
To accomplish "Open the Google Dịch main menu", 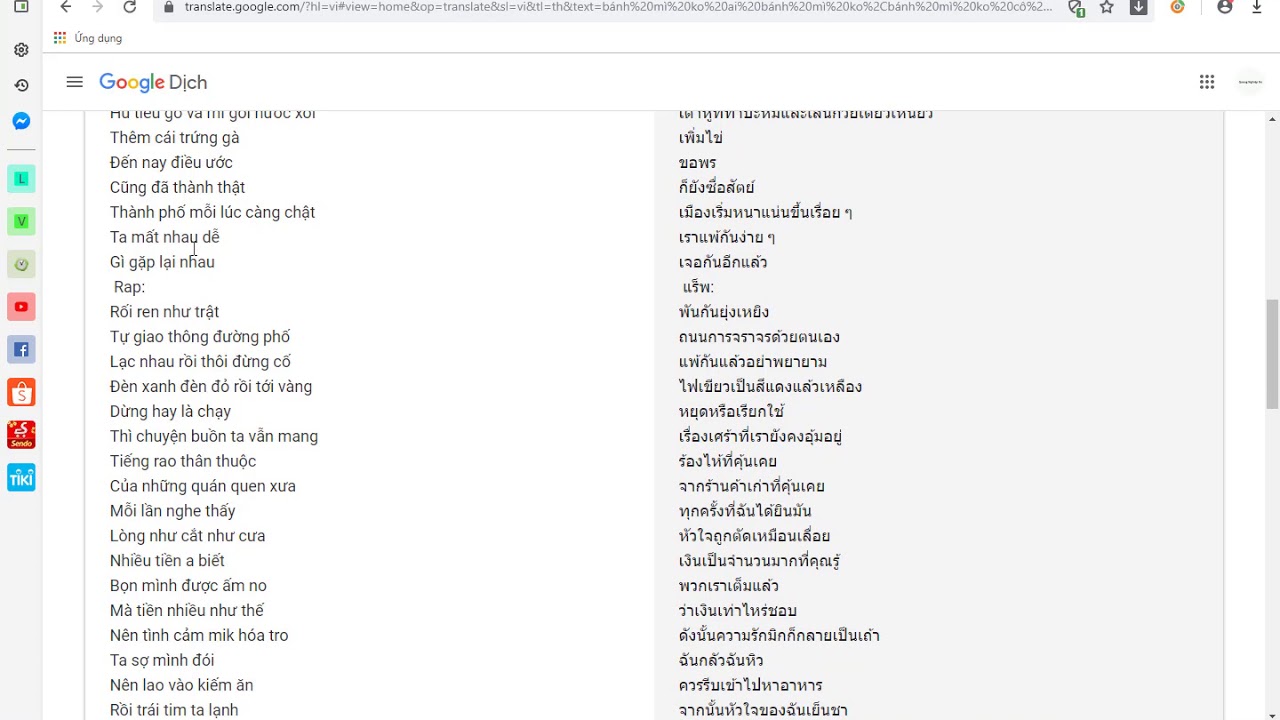I will 74,82.
